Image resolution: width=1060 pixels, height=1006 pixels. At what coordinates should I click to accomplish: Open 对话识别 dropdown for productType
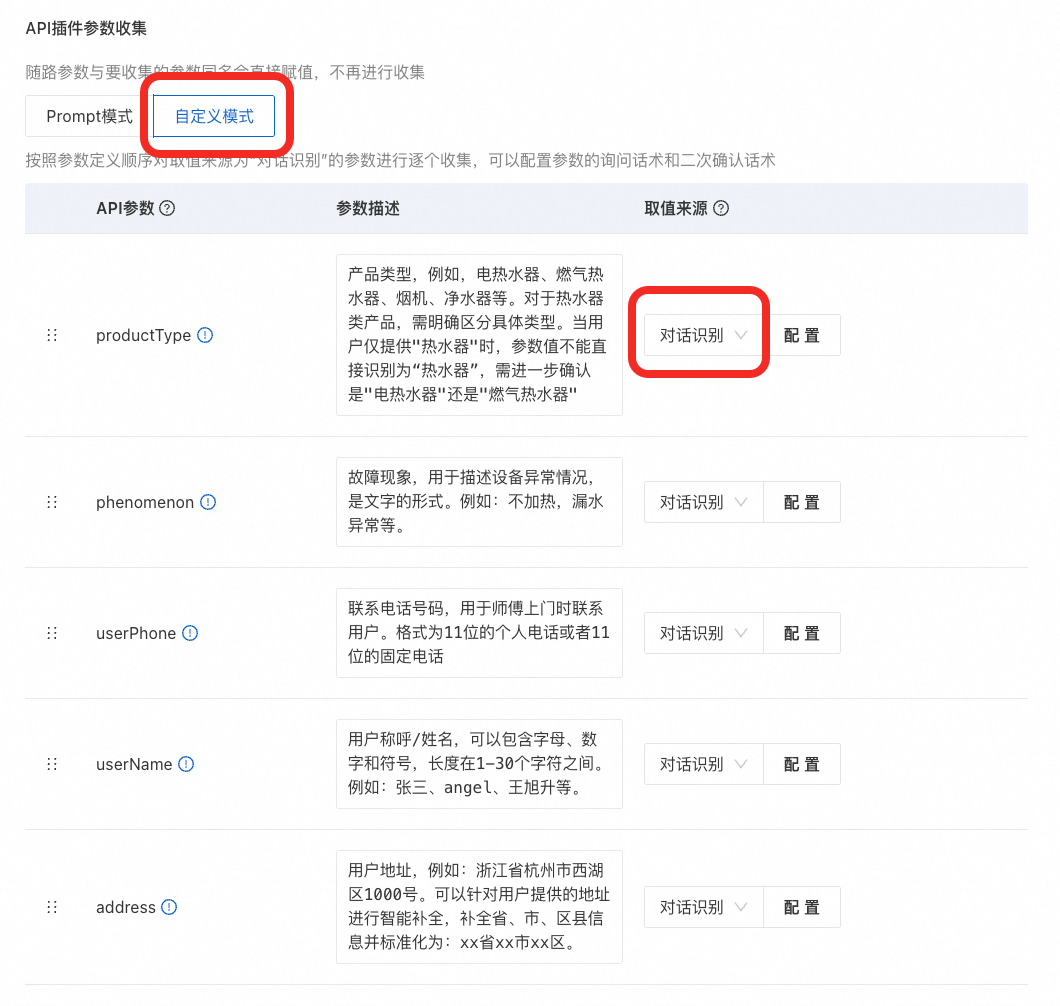(x=703, y=335)
